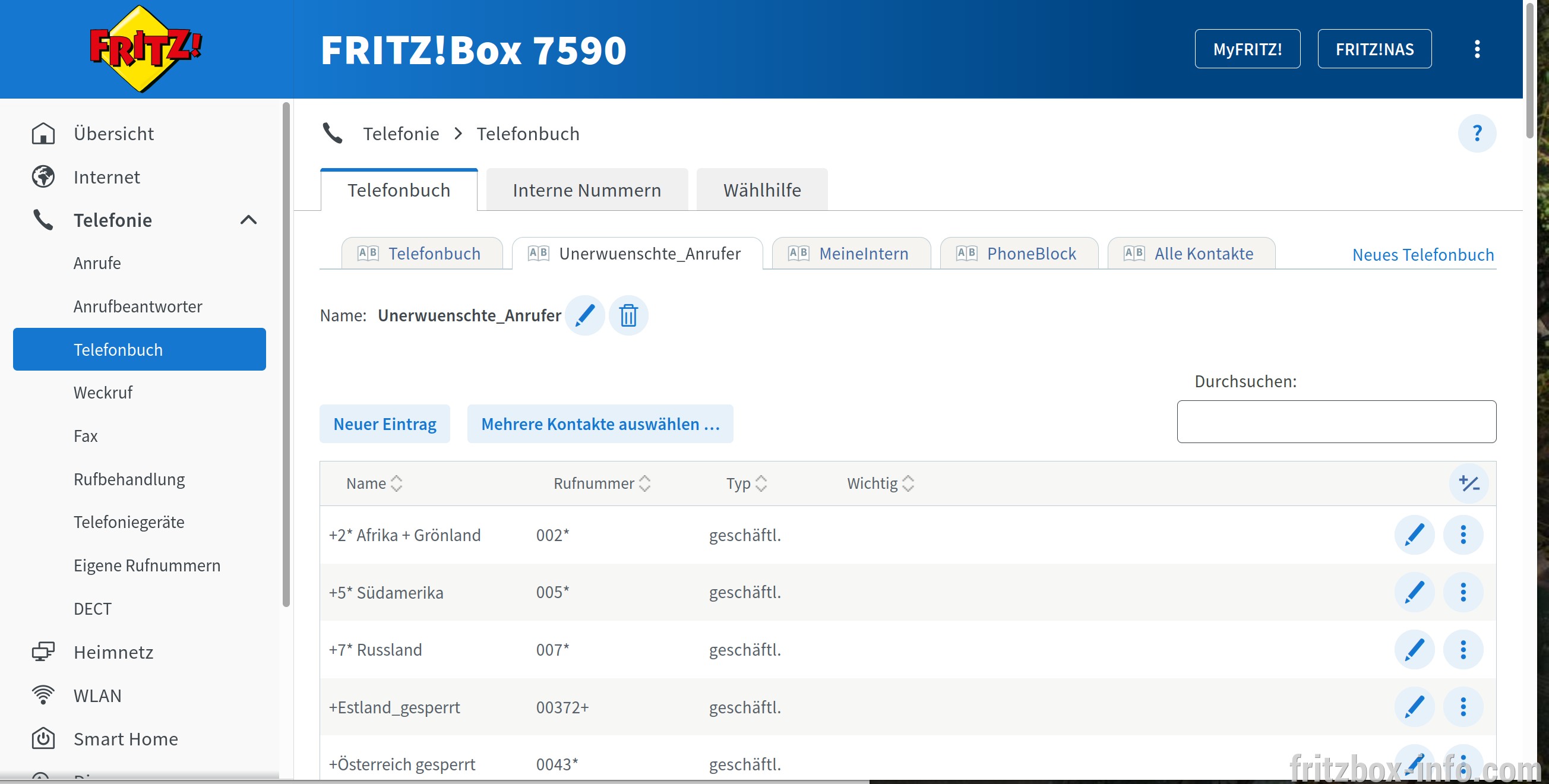Click the WLAN wifi icon

43,695
